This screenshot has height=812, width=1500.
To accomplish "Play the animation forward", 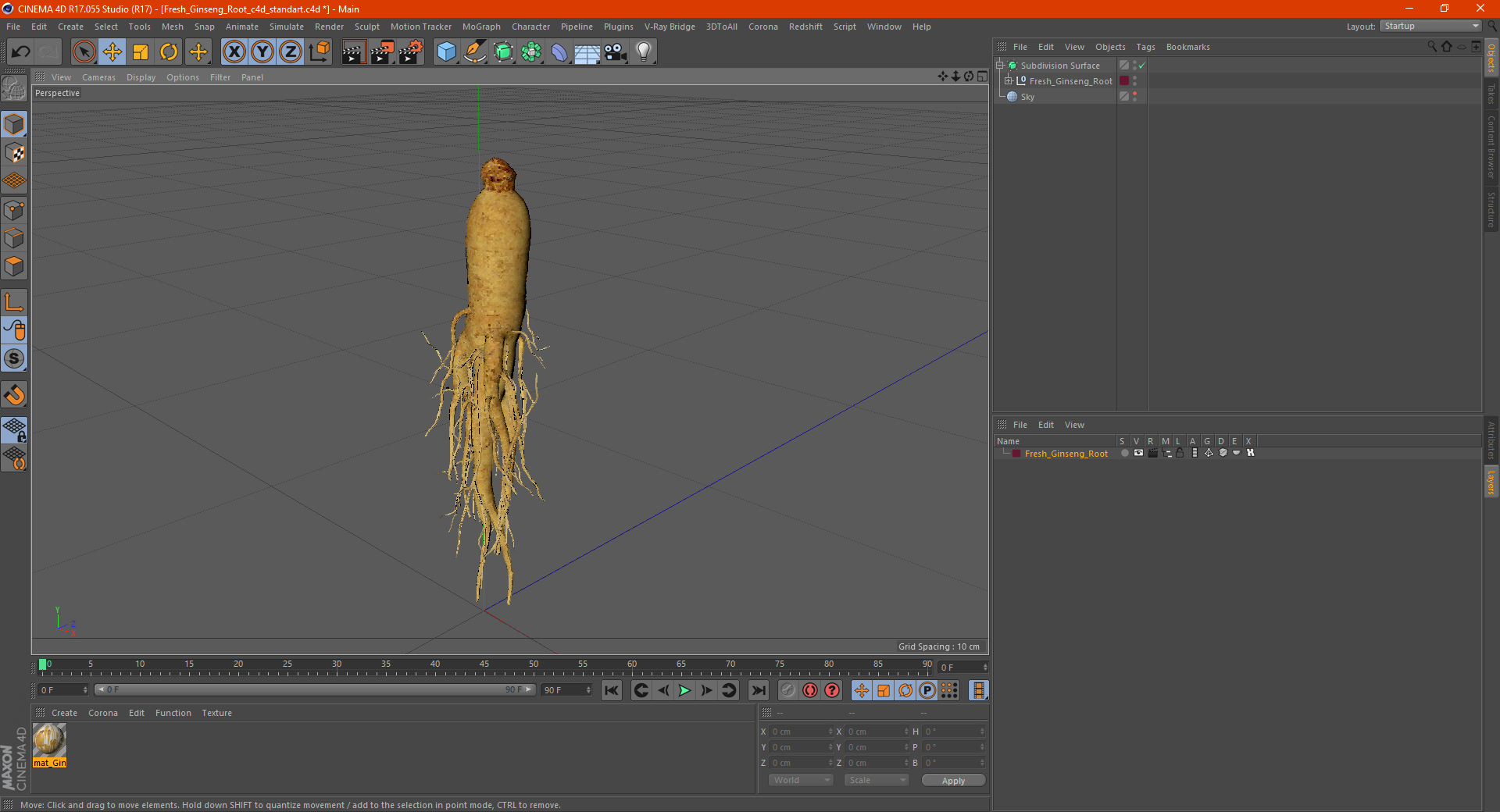I will 684,690.
